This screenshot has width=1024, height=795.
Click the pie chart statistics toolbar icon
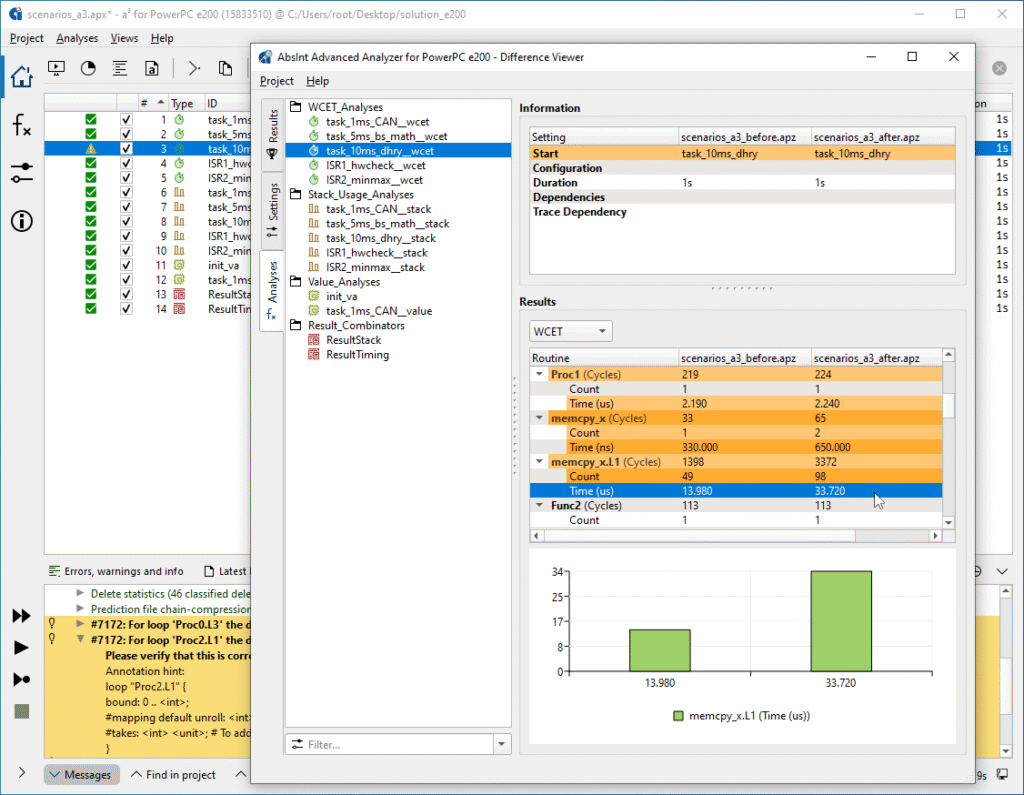(88, 68)
